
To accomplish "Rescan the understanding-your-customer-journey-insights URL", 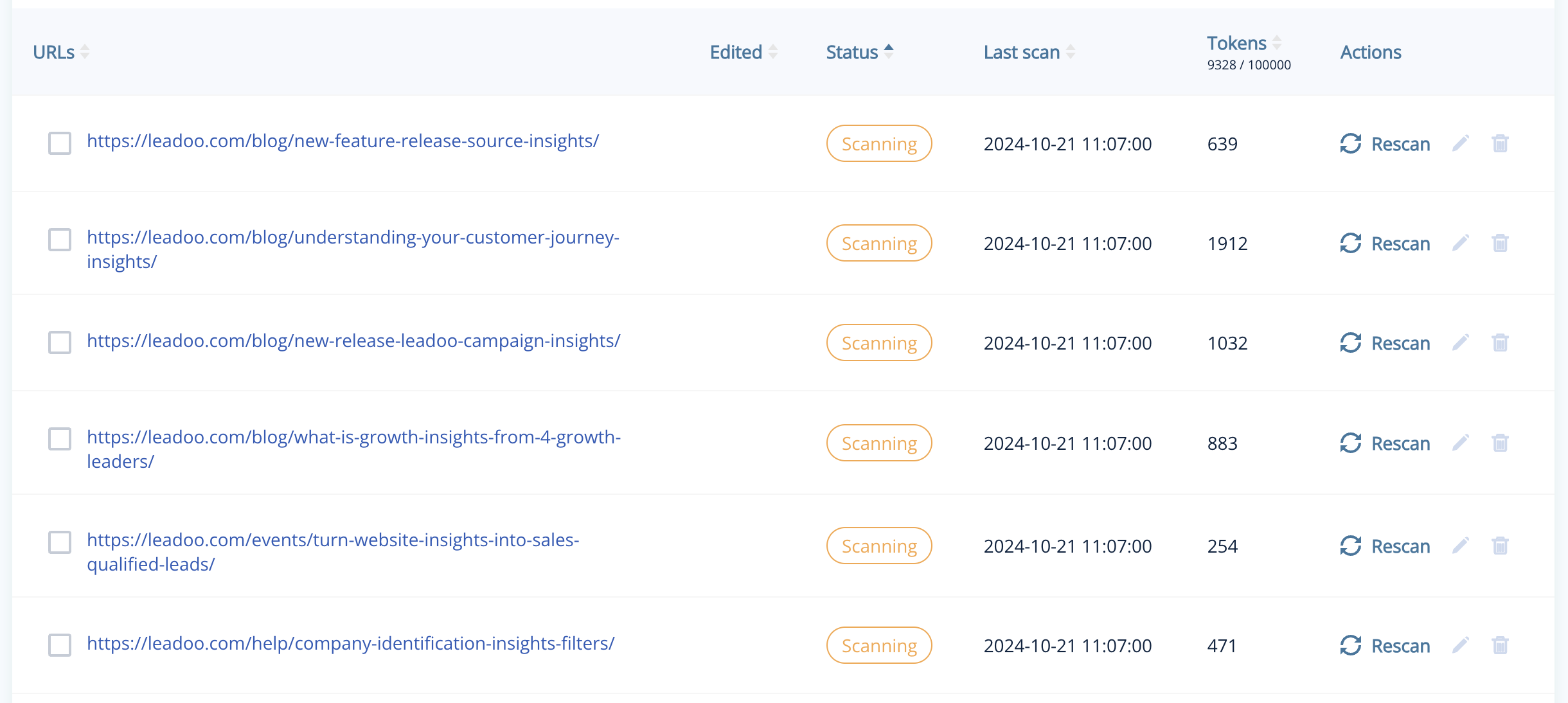I will tap(1385, 243).
